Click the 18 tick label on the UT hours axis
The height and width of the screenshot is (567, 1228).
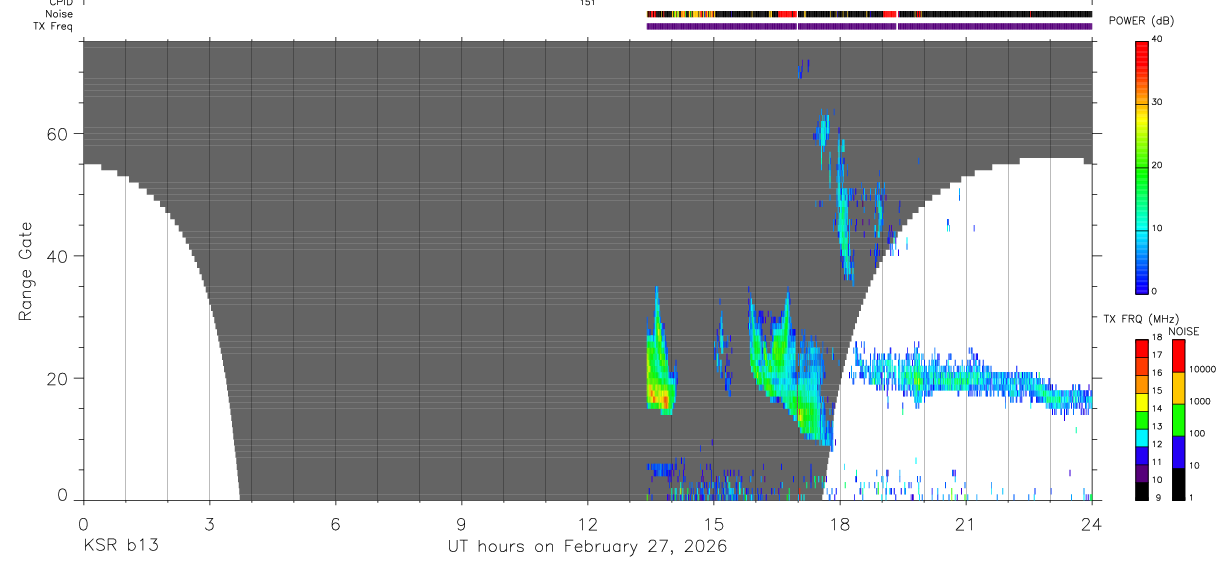(840, 522)
